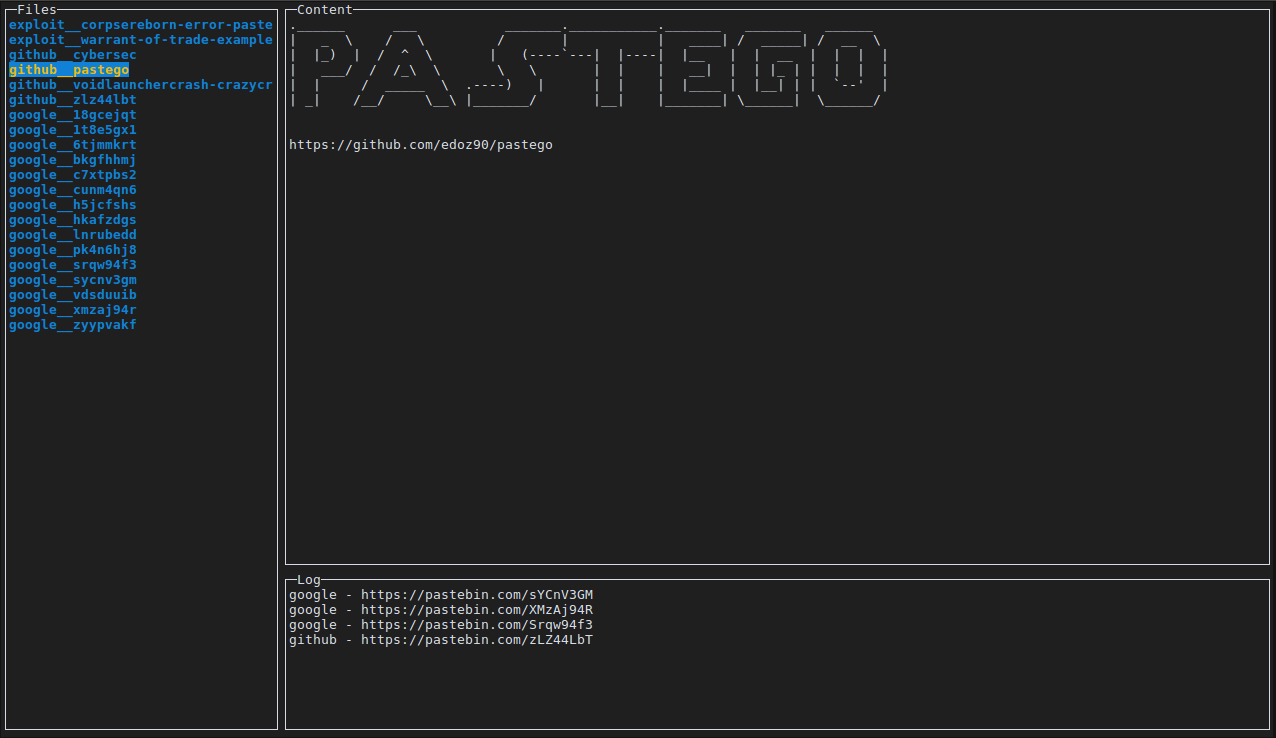
Task: Select file exploit__corpsereborn-error-paste
Action: tap(141, 25)
